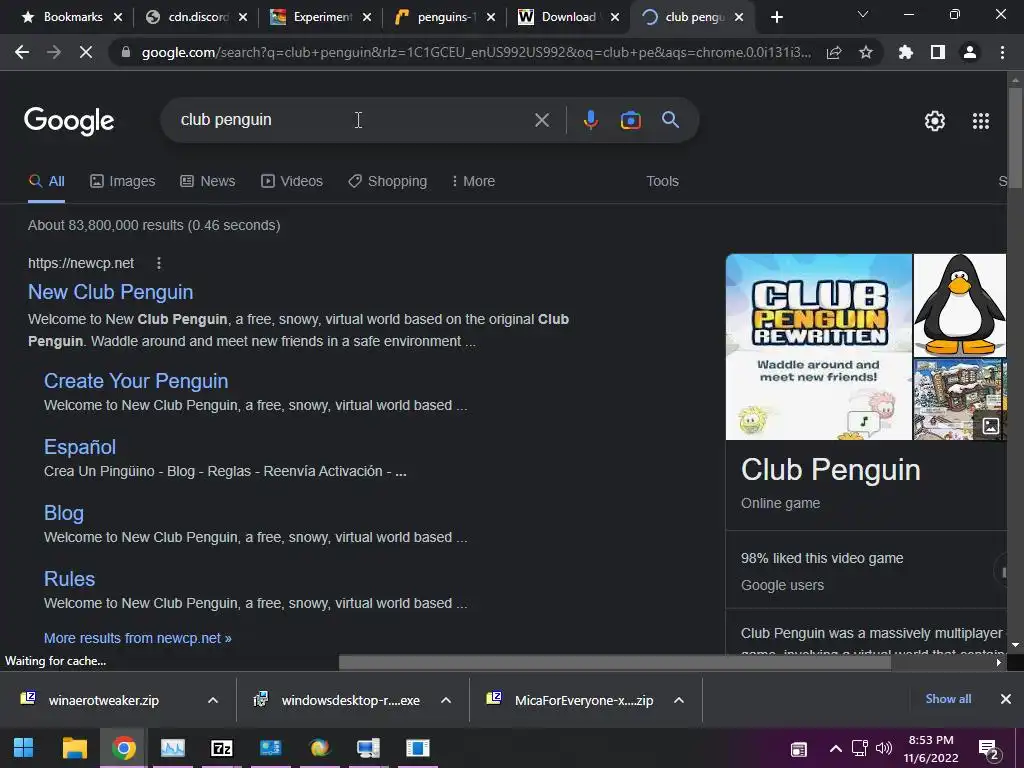Image resolution: width=1024 pixels, height=768 pixels.
Task: Open the Extensions puzzle icon
Action: (x=905, y=52)
